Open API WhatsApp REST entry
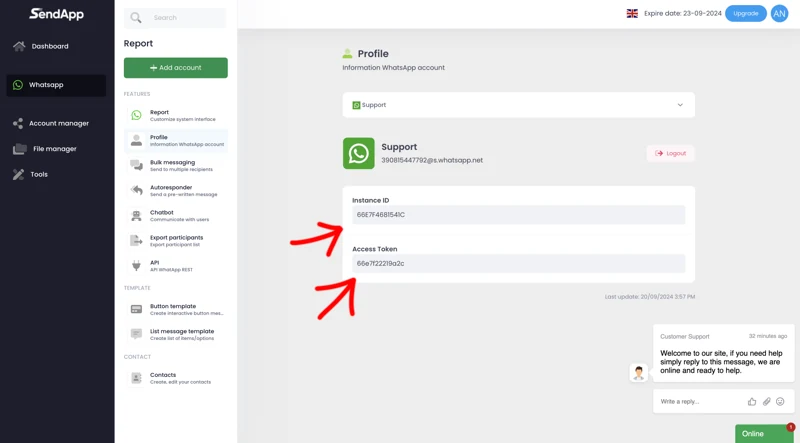 coord(176,265)
